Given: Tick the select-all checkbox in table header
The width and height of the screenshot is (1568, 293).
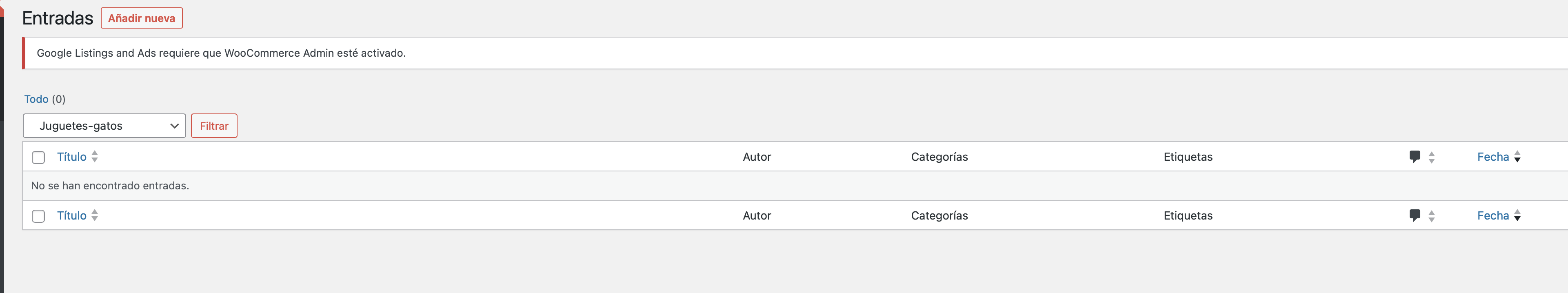Looking at the screenshot, I should (38, 157).
